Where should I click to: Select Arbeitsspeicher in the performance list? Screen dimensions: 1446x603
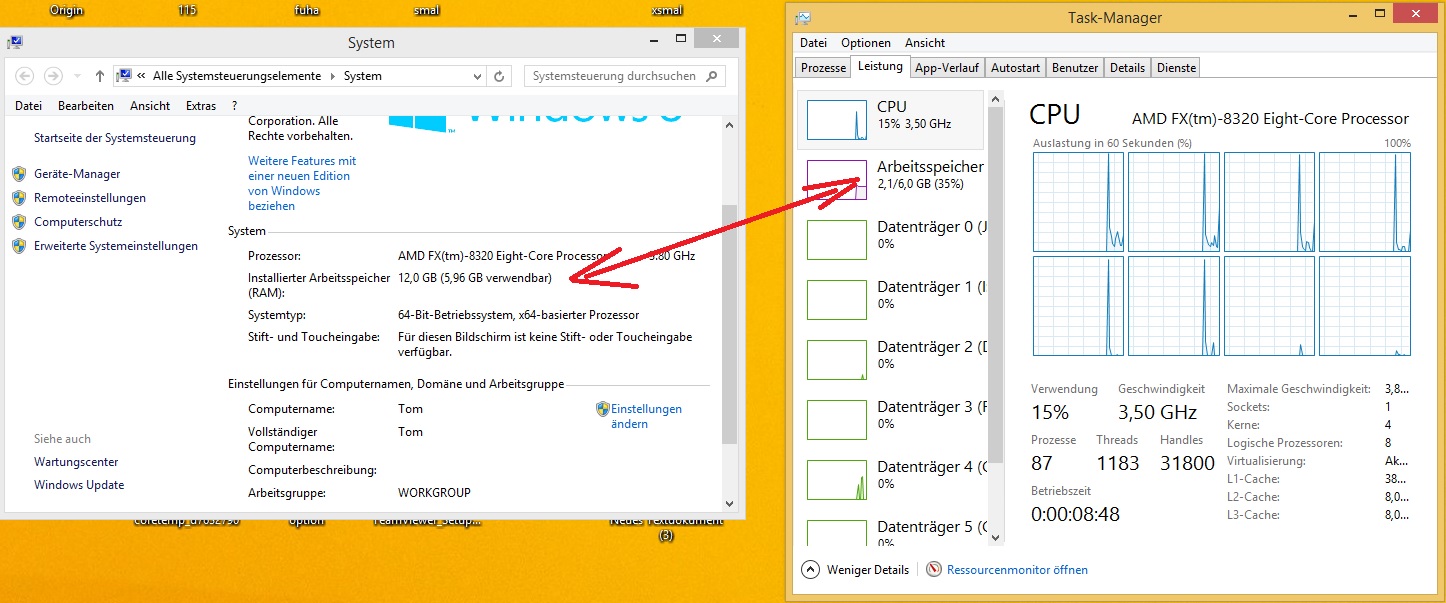click(x=929, y=167)
